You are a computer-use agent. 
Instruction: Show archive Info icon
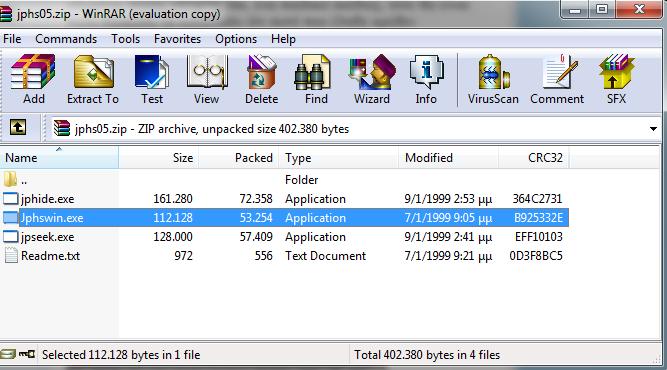426,71
